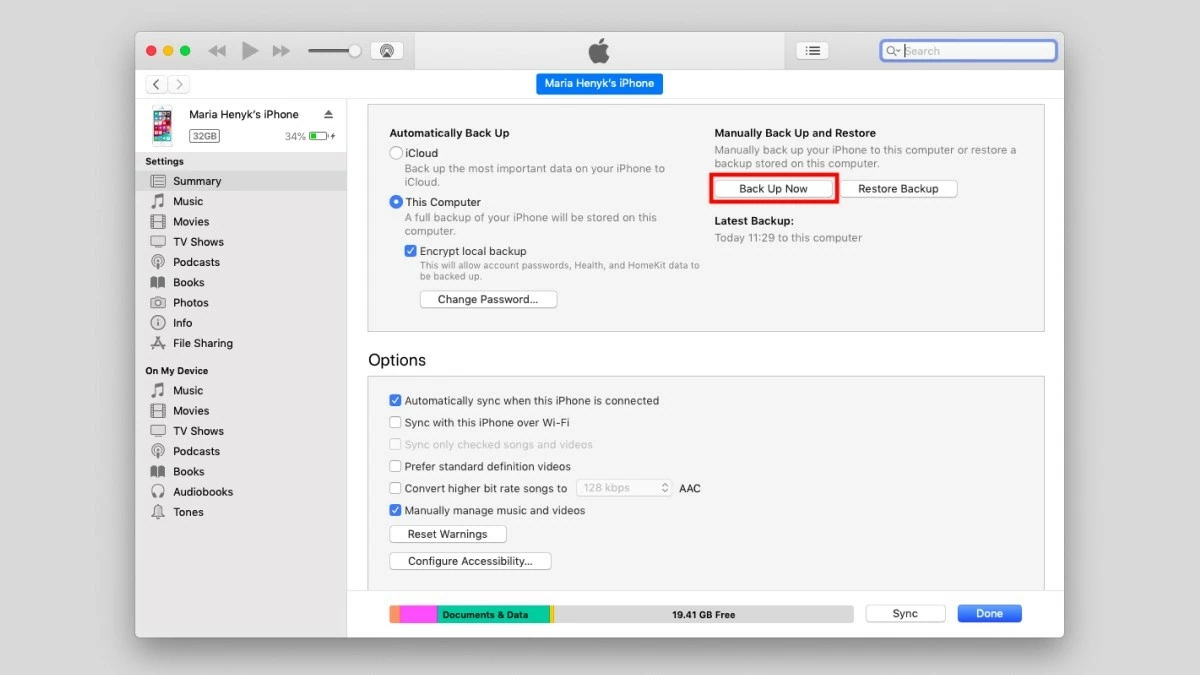
Task: Select Photos in the Settings sidebar
Action: coord(190,303)
